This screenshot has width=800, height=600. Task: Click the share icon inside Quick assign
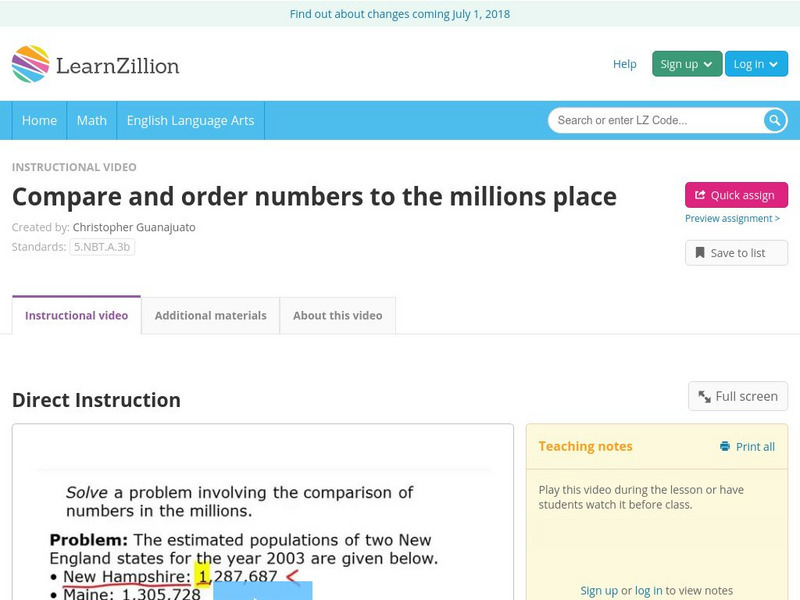point(700,195)
